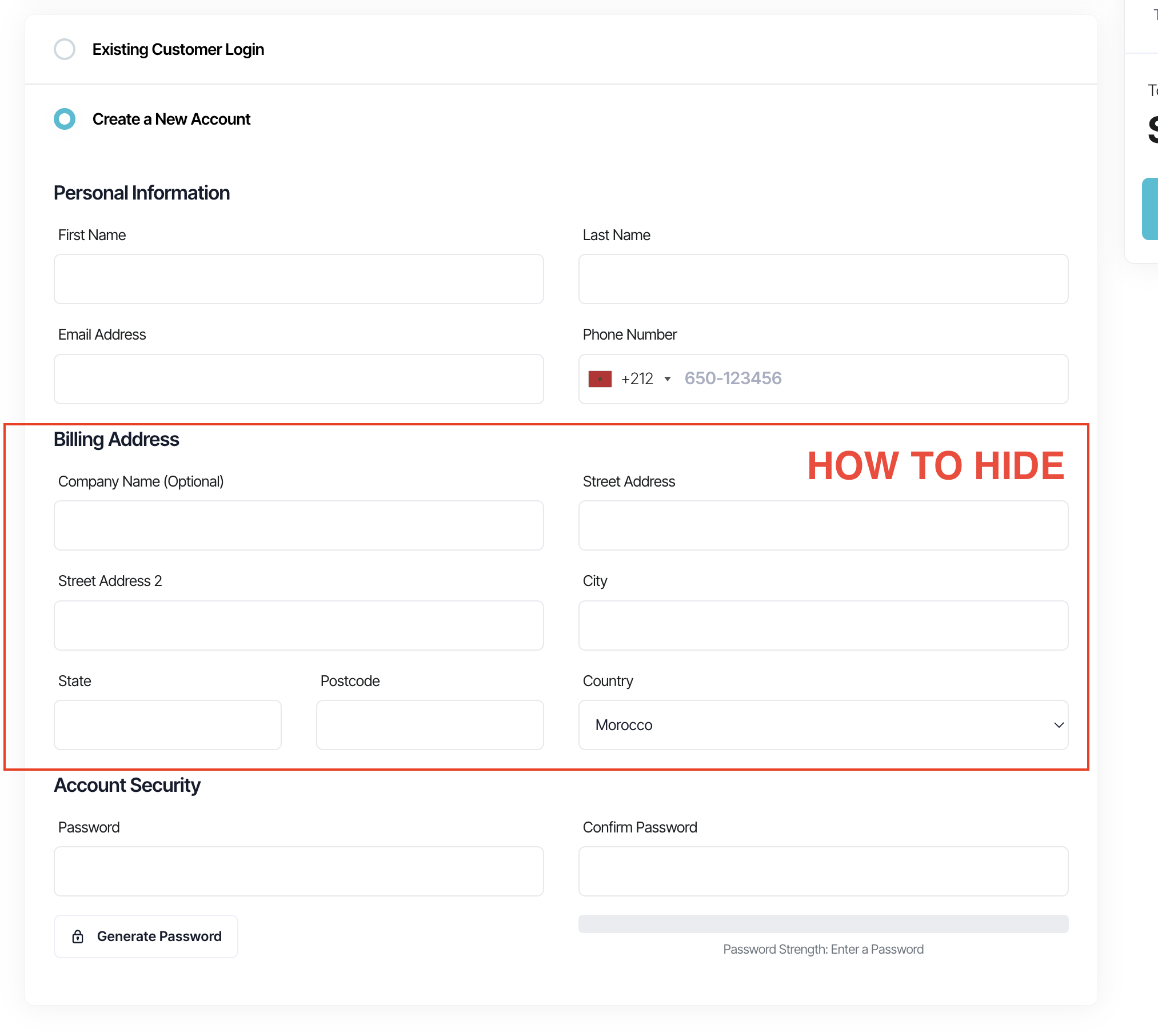Click the First Name input field
The width and height of the screenshot is (1158, 1036).
[x=298, y=279]
